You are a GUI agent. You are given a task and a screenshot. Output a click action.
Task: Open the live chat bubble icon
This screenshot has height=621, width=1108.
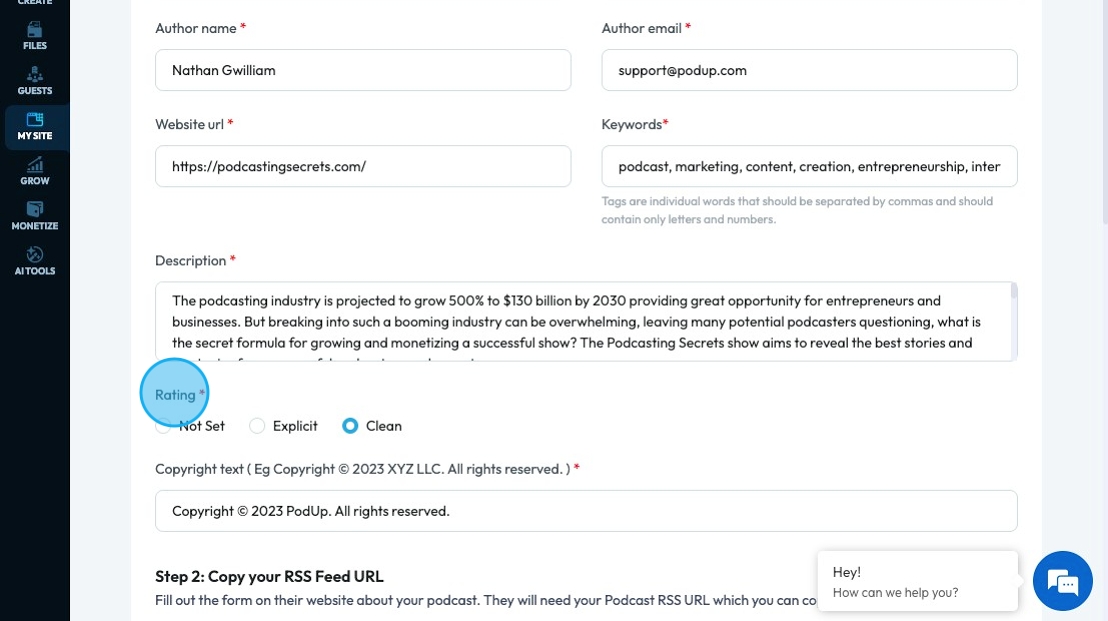pos(1062,581)
